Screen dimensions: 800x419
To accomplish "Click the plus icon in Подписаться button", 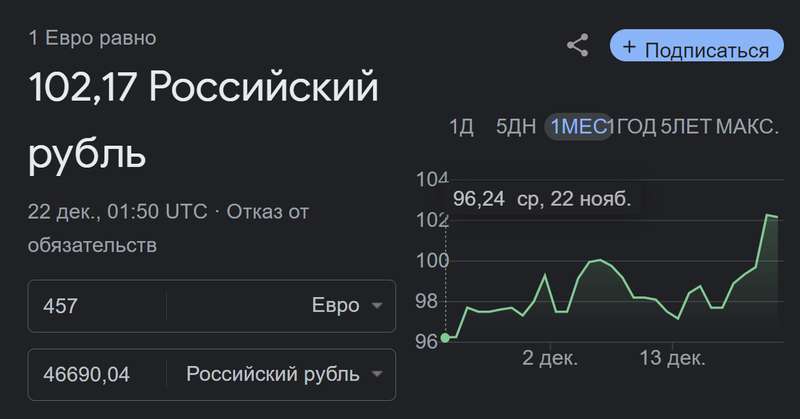I will pos(629,47).
